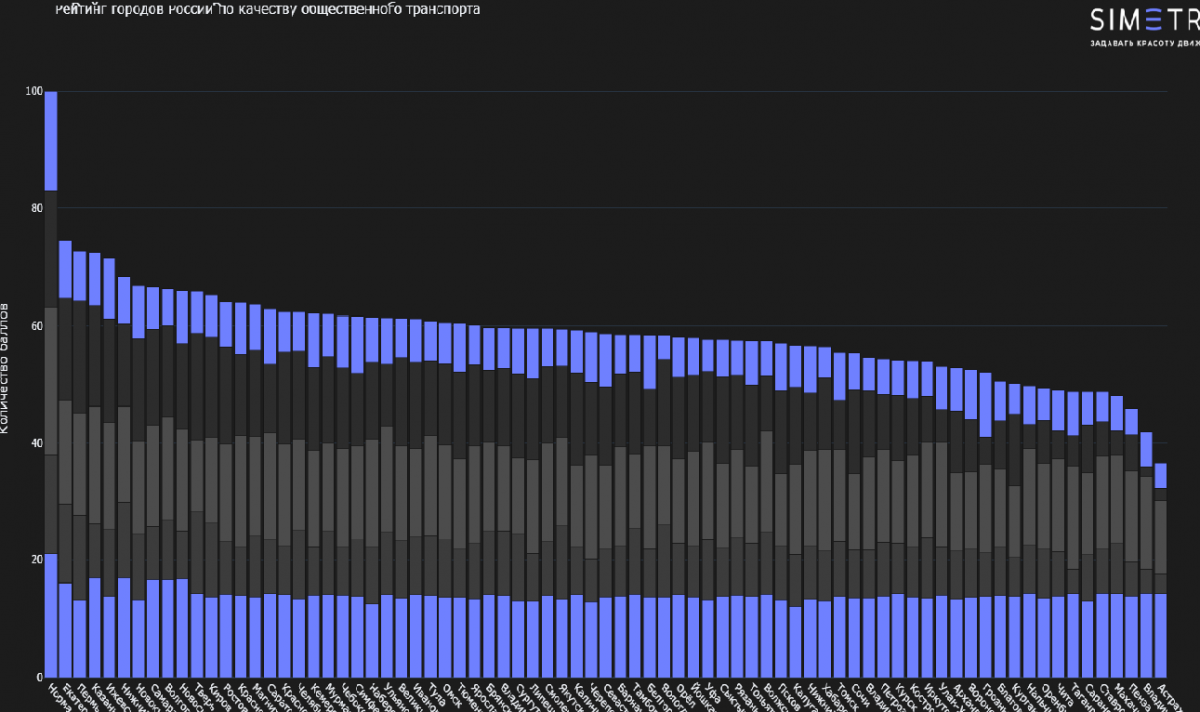This screenshot has width=1200, height=712.
Task: Click the y-axis tick label '100'
Action: pyautogui.click(x=34, y=92)
